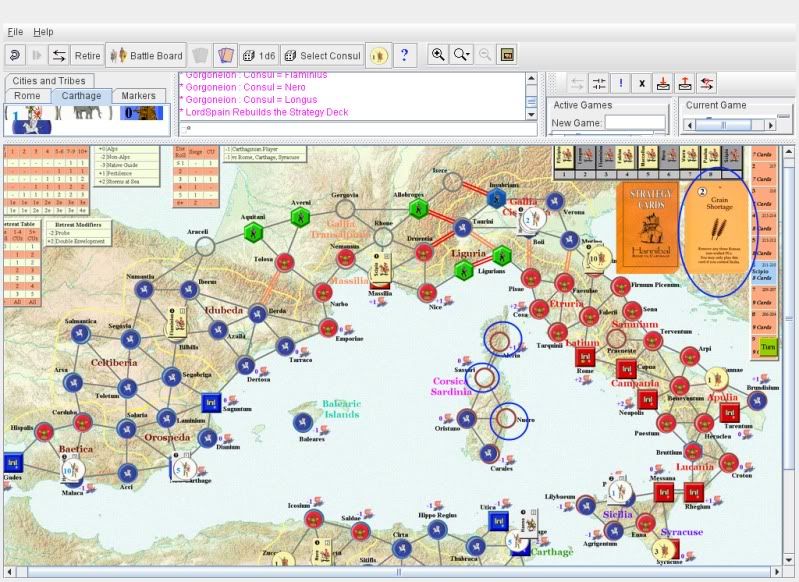
Task: Click the Select Consul button
Action: click(322, 55)
